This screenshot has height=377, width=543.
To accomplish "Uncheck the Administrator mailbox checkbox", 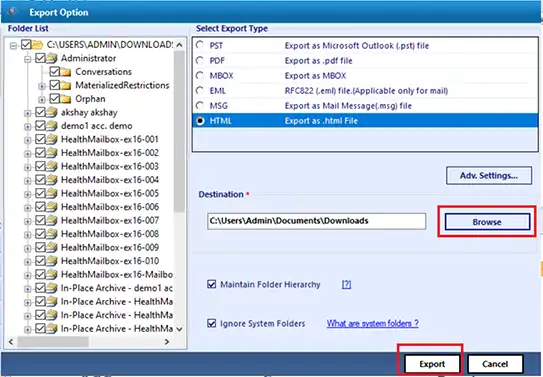I will pyautogui.click(x=40, y=58).
